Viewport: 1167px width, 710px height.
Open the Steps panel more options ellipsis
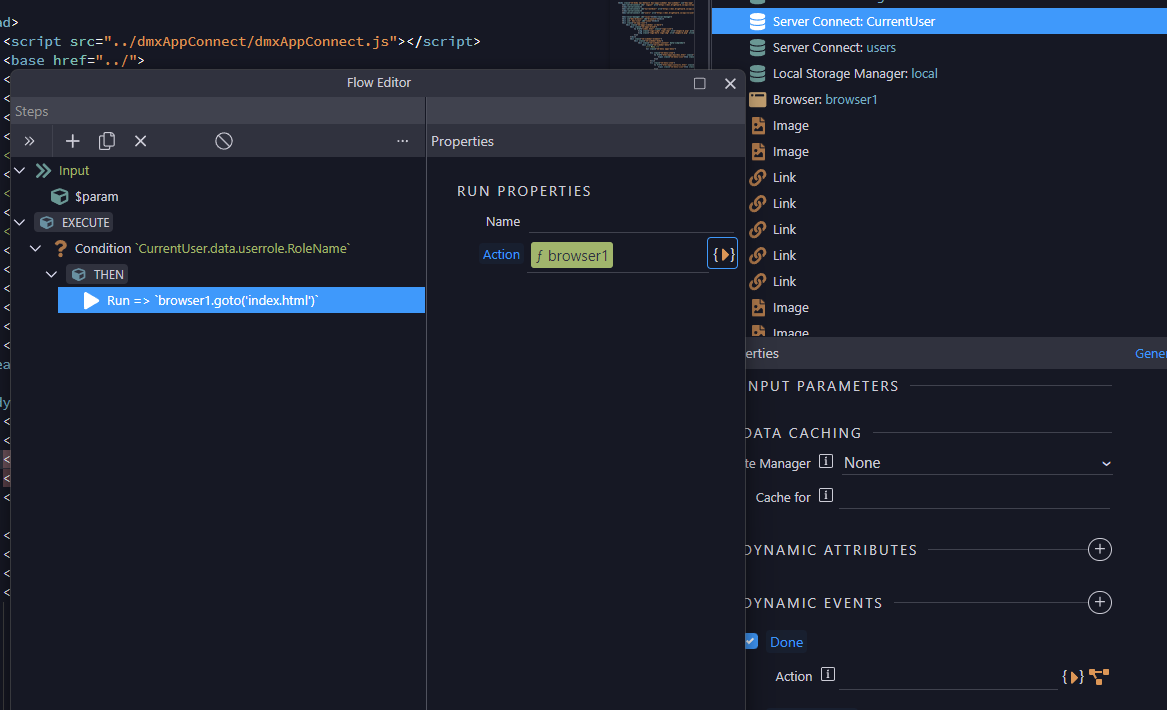pyautogui.click(x=403, y=141)
